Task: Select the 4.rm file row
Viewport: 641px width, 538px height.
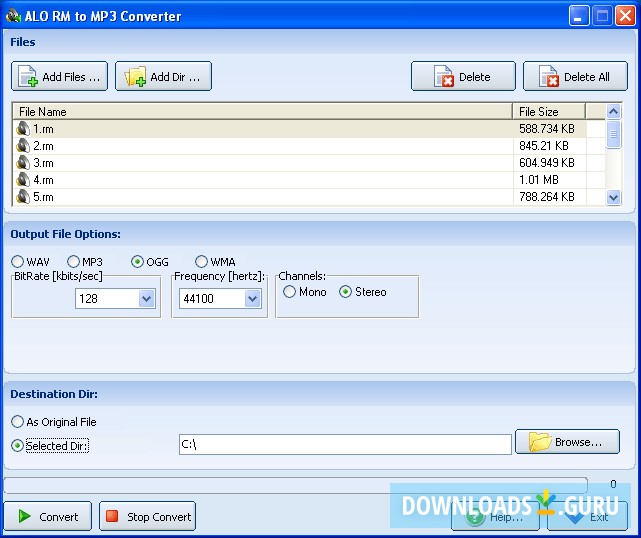Action: pos(309,180)
